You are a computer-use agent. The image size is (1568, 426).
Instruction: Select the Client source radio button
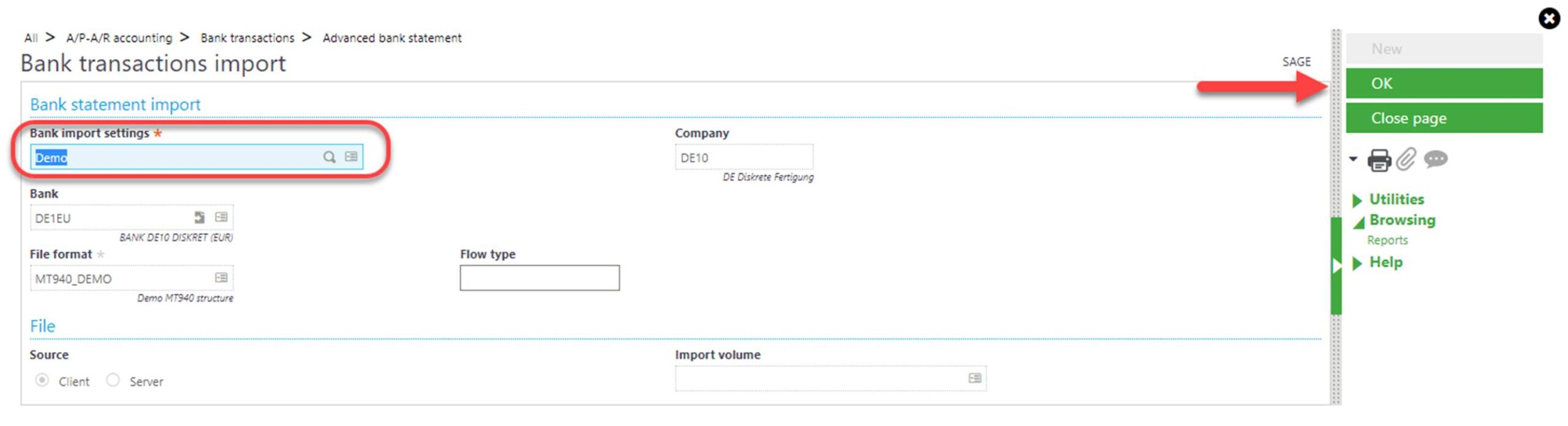click(42, 380)
